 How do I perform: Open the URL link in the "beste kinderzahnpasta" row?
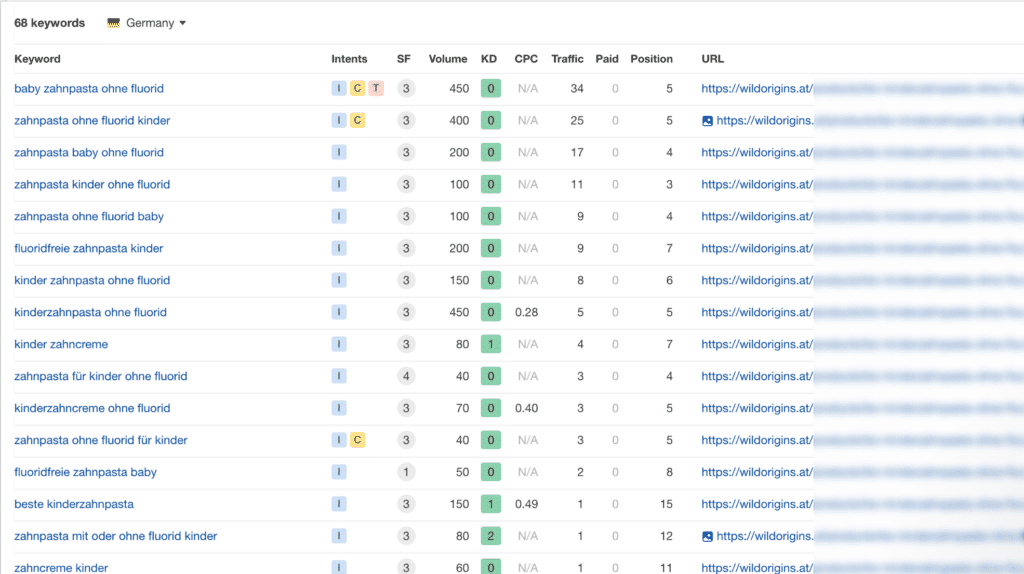(x=757, y=505)
